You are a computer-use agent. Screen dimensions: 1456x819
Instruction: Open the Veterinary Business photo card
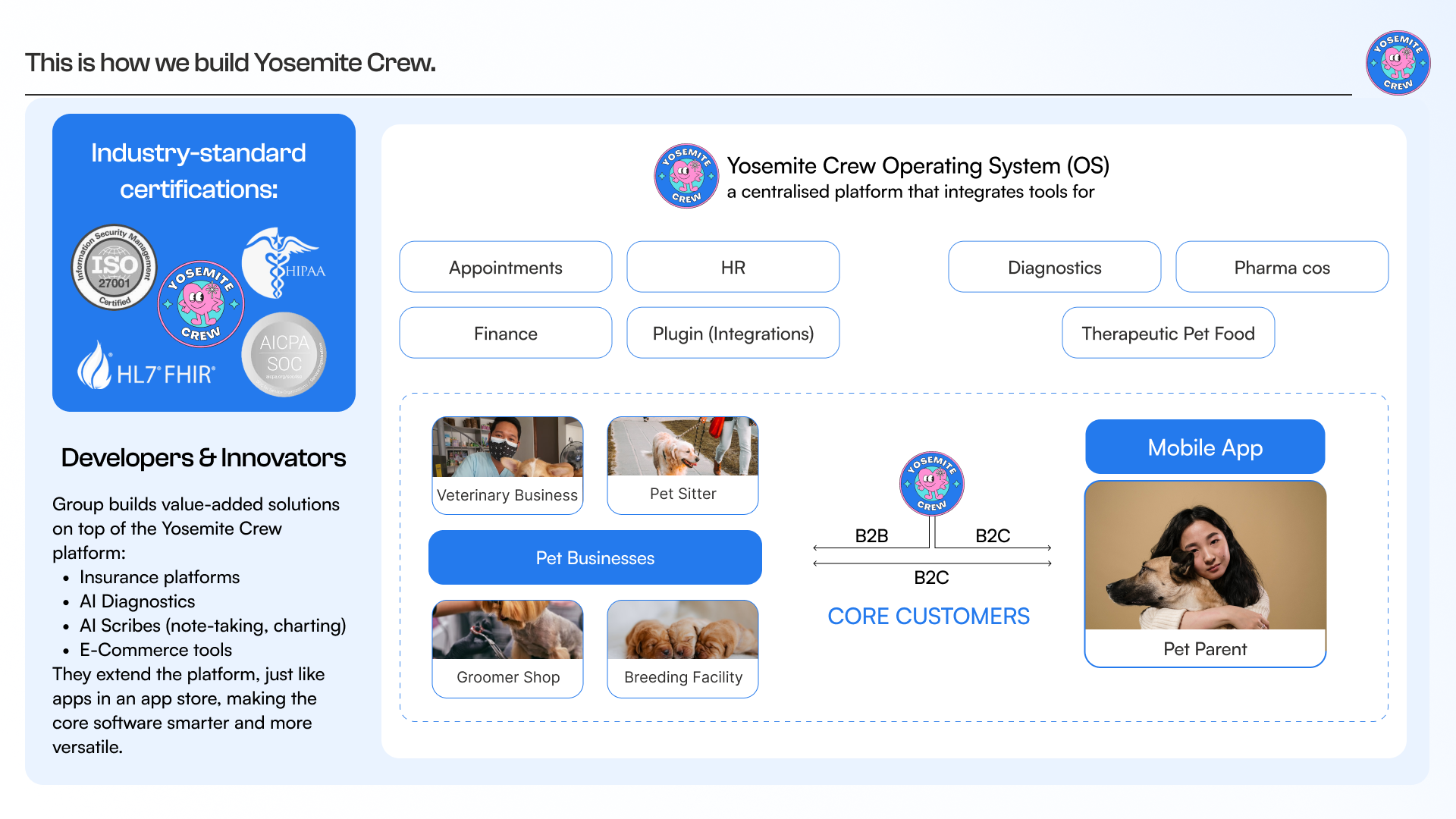507,465
